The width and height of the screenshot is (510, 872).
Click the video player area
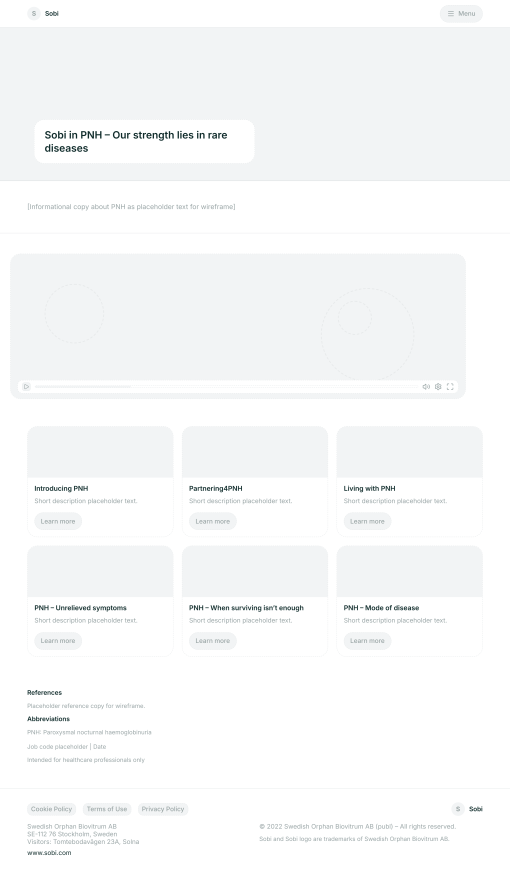coord(238,326)
